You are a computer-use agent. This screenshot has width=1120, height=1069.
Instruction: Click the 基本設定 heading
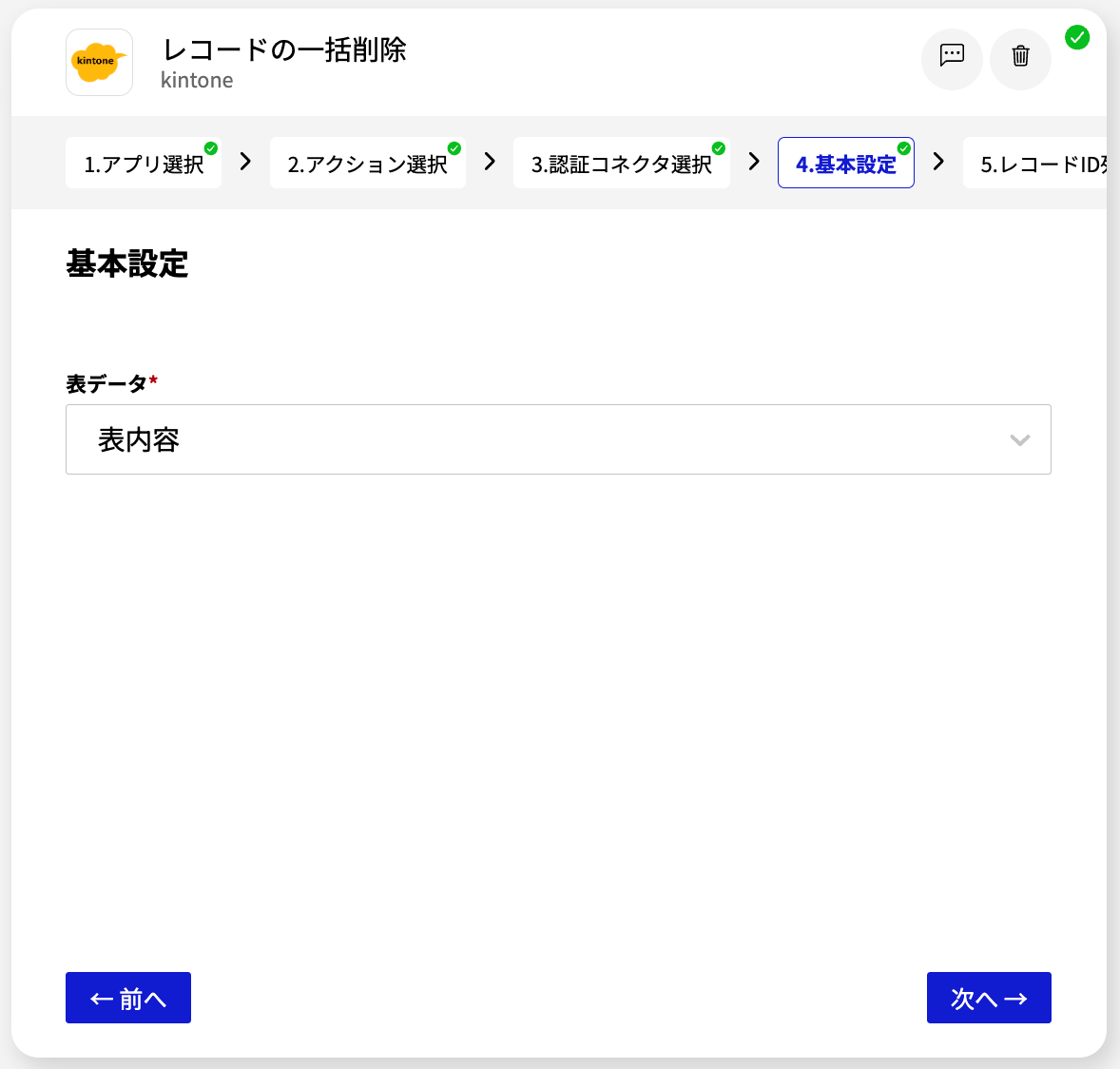pos(127,262)
